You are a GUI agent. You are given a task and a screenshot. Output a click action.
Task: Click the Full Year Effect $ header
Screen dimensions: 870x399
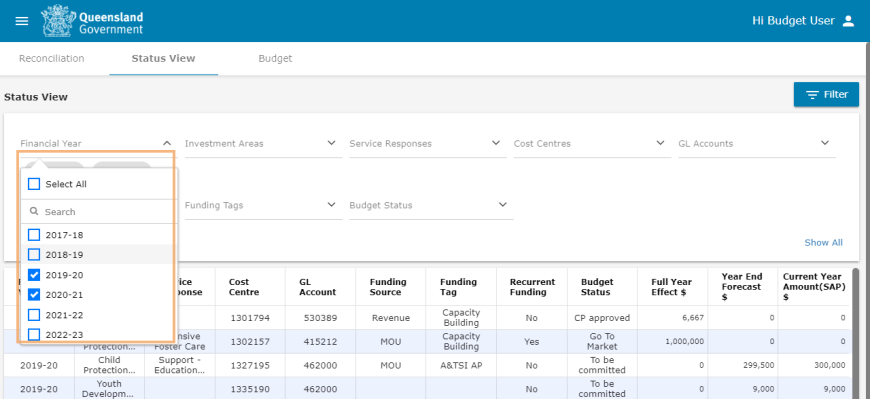[671, 287]
